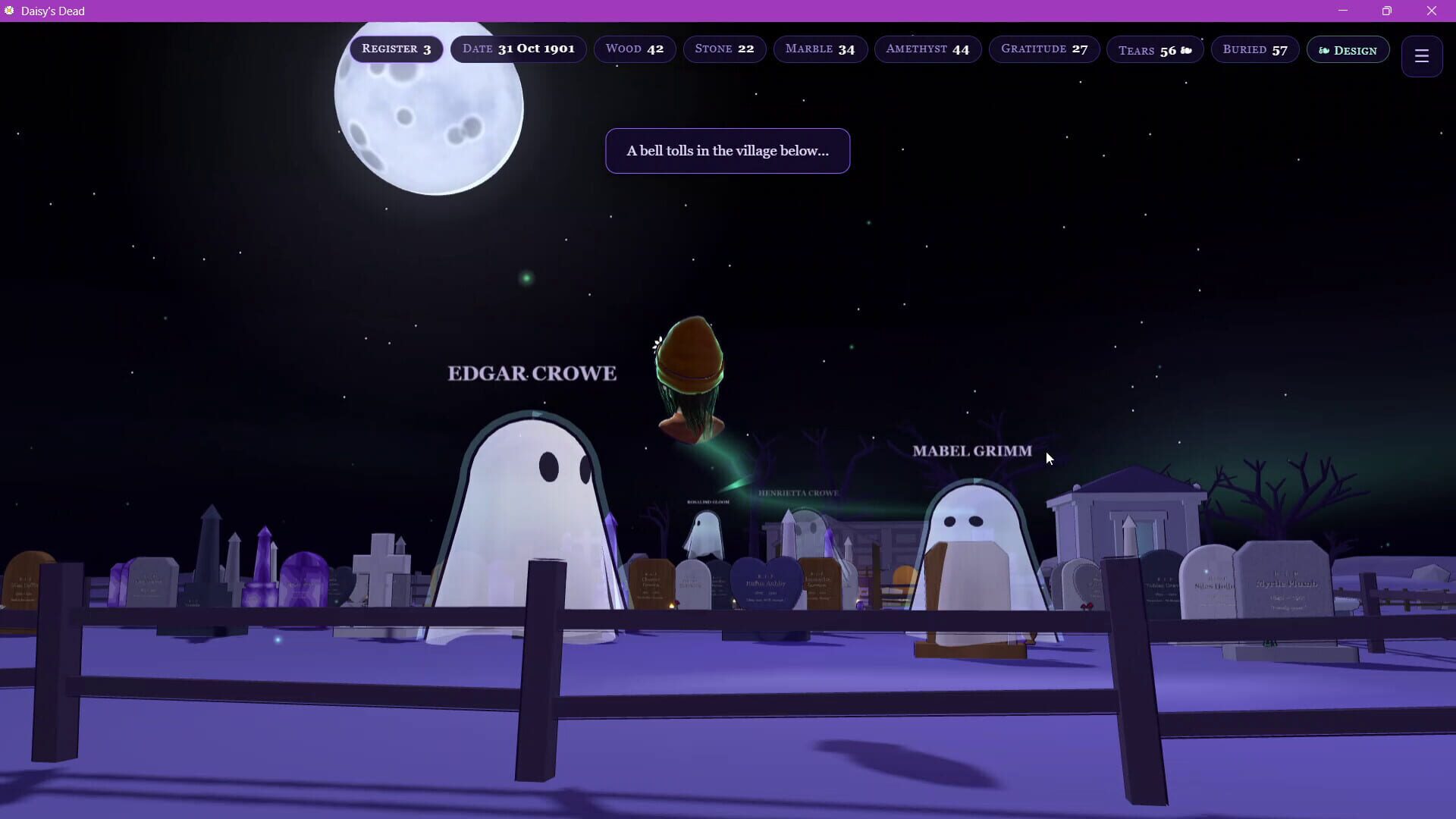Viewport: 1456px width, 819px height.
Task: Click the Daisy's Dead app icon
Action: pos(9,11)
